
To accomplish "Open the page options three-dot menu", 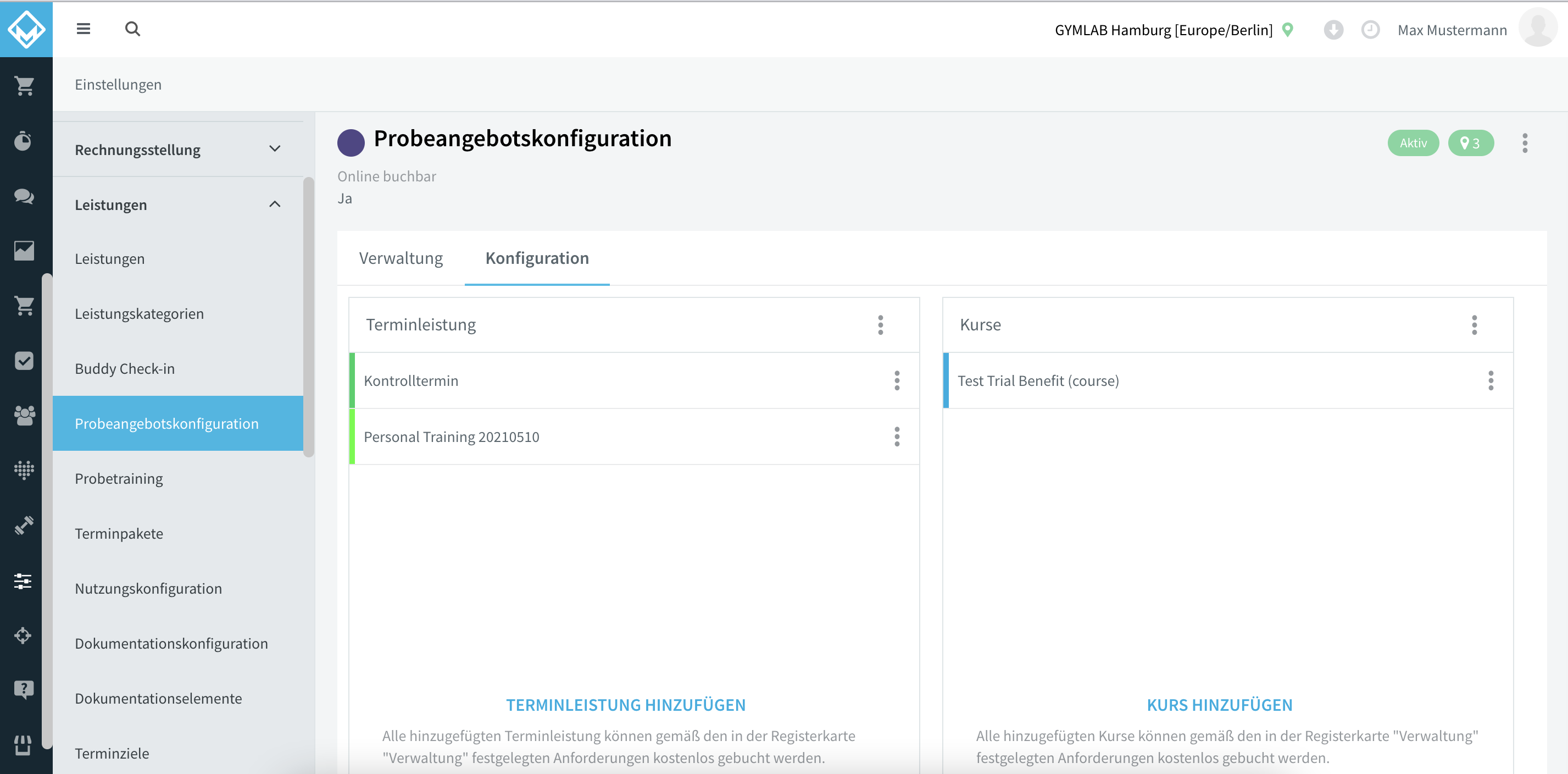I will 1525,143.
